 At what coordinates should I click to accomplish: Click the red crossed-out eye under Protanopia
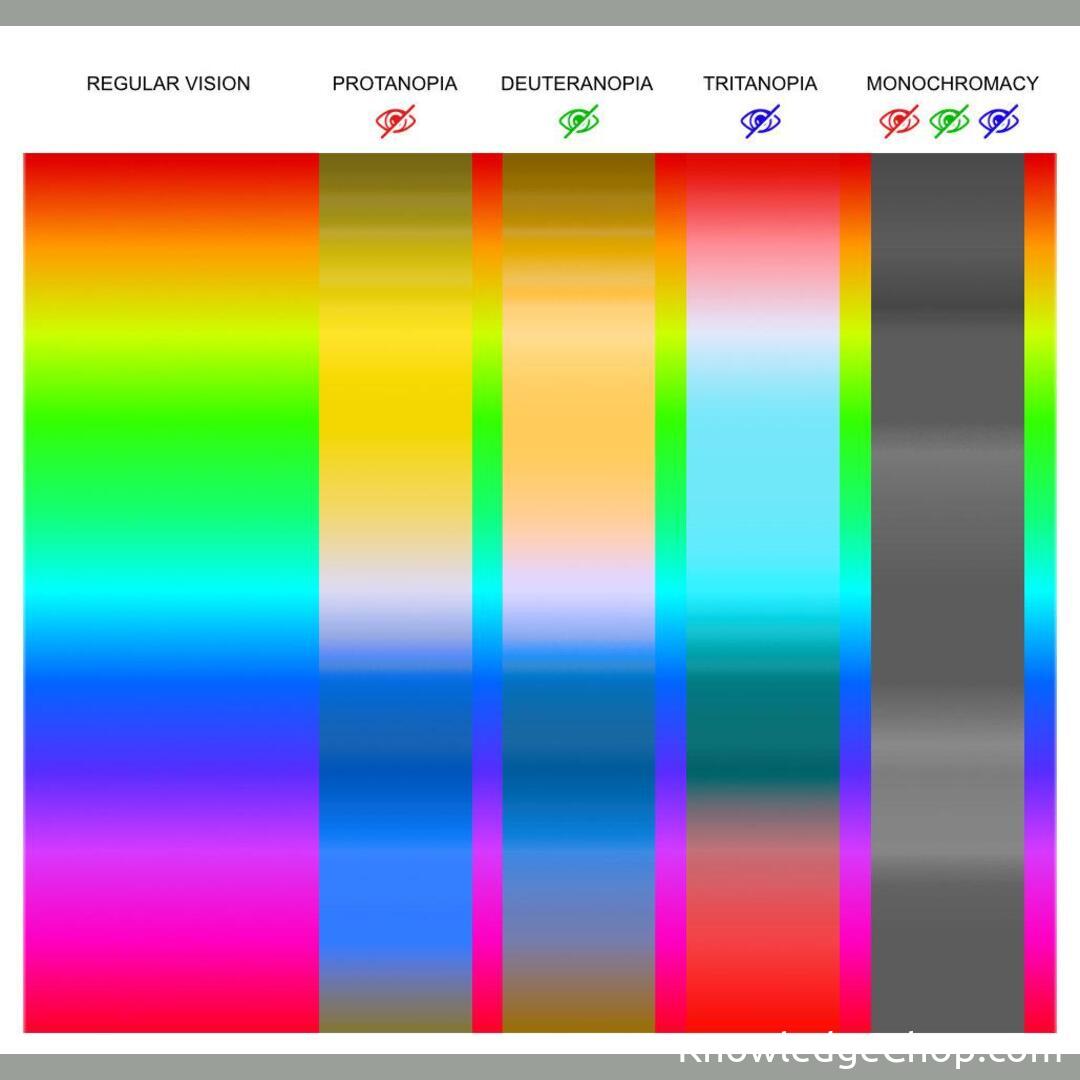point(396,121)
